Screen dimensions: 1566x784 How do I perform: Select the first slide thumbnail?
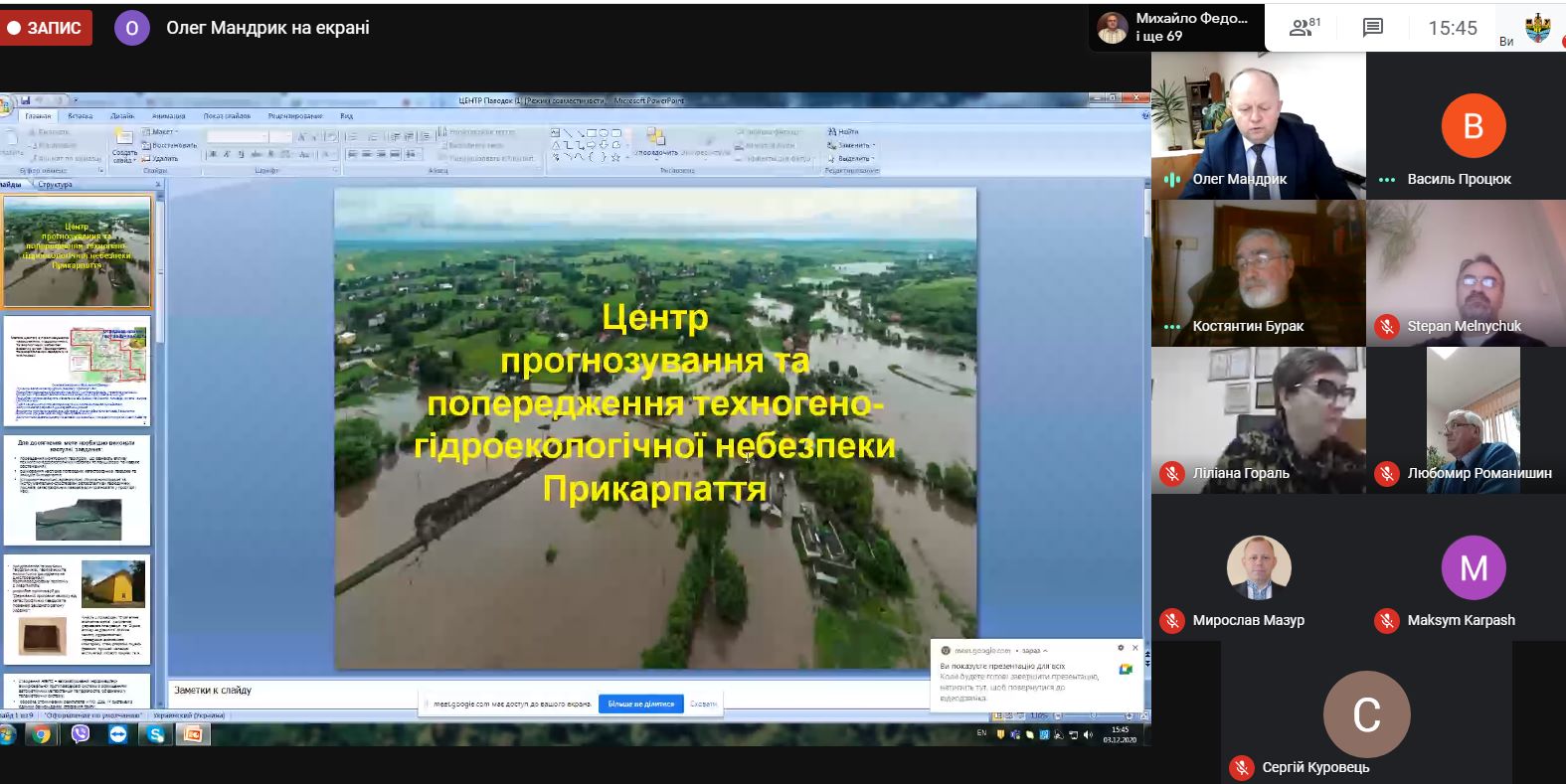(78, 251)
